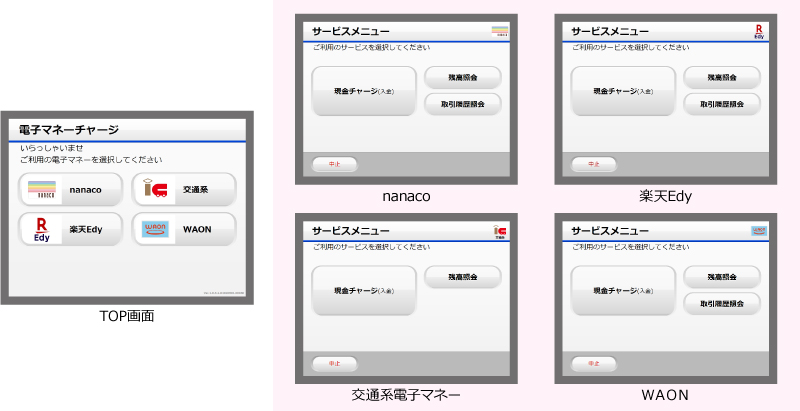Click ご利用のサービスを選択してください in 交通系電子マネー screen
This screenshot has width=800, height=411.
click(371, 247)
